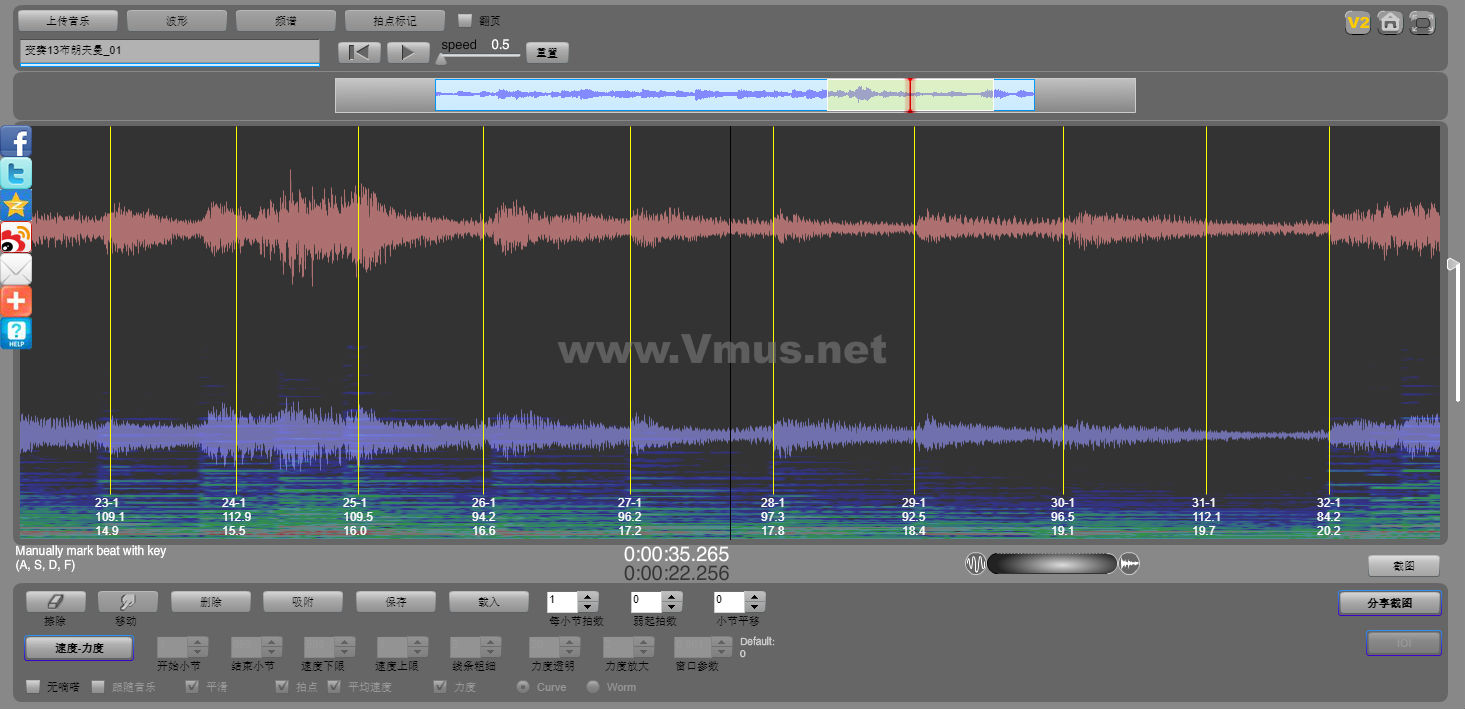The image size is (1465, 709).
Task: Click the waveform icon left of contrast slider
Action: pyautogui.click(x=975, y=564)
